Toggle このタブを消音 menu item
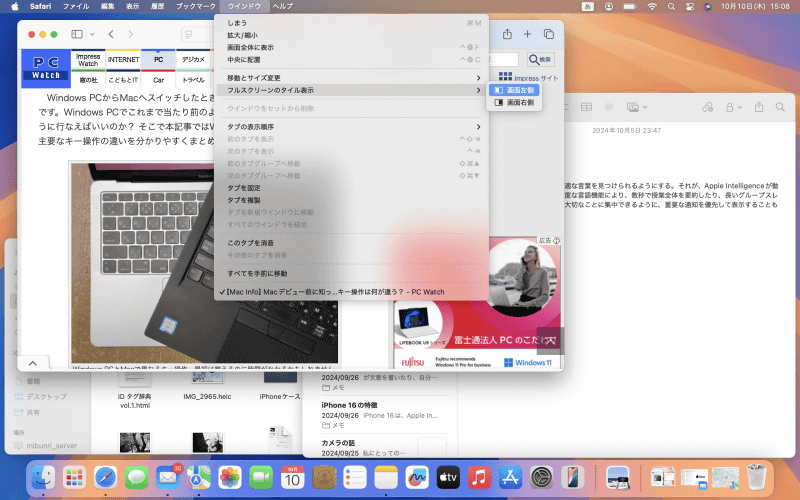This screenshot has width=800, height=500. point(351,243)
